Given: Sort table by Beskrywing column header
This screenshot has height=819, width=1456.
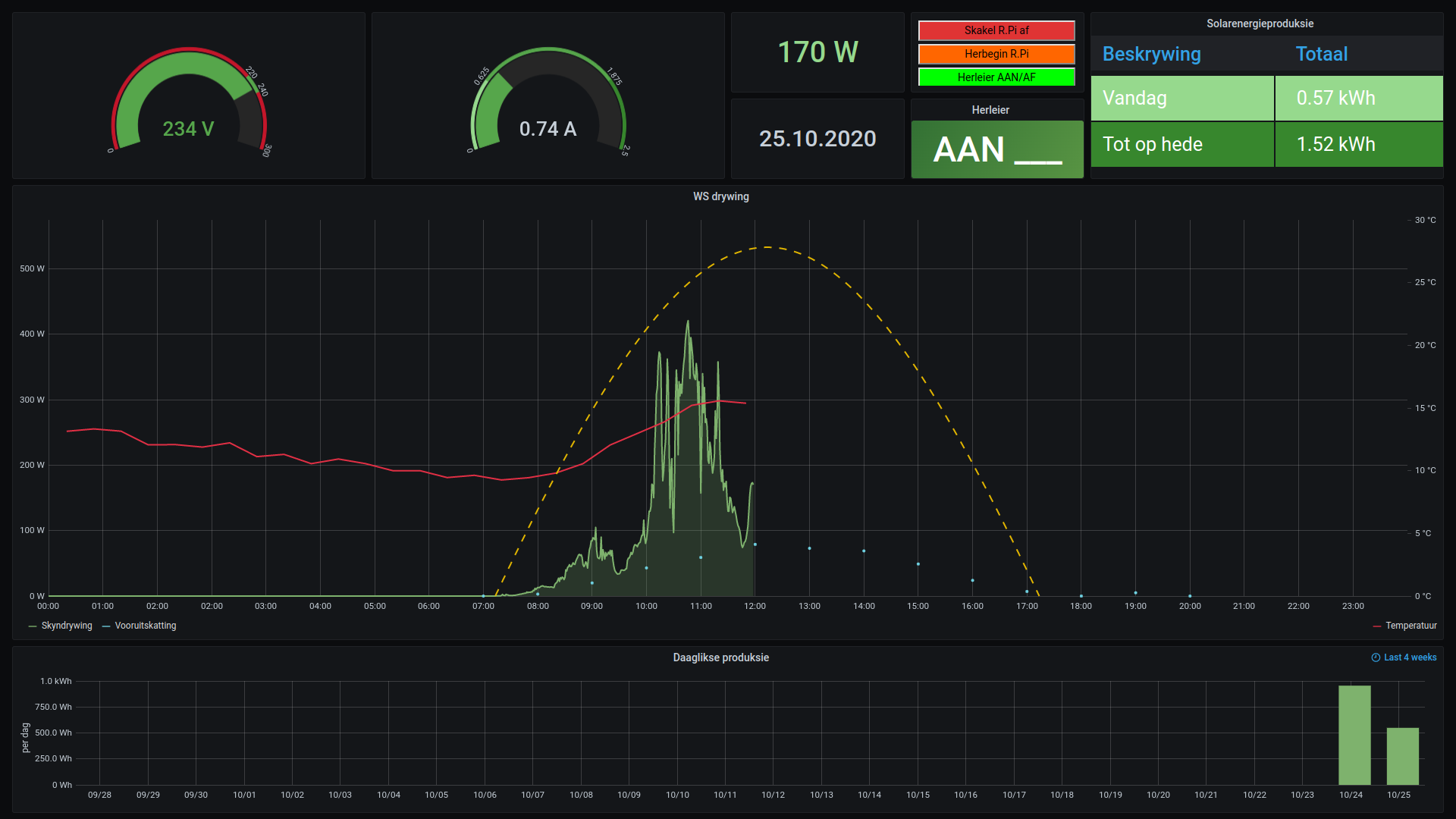Looking at the screenshot, I should click(x=1151, y=54).
